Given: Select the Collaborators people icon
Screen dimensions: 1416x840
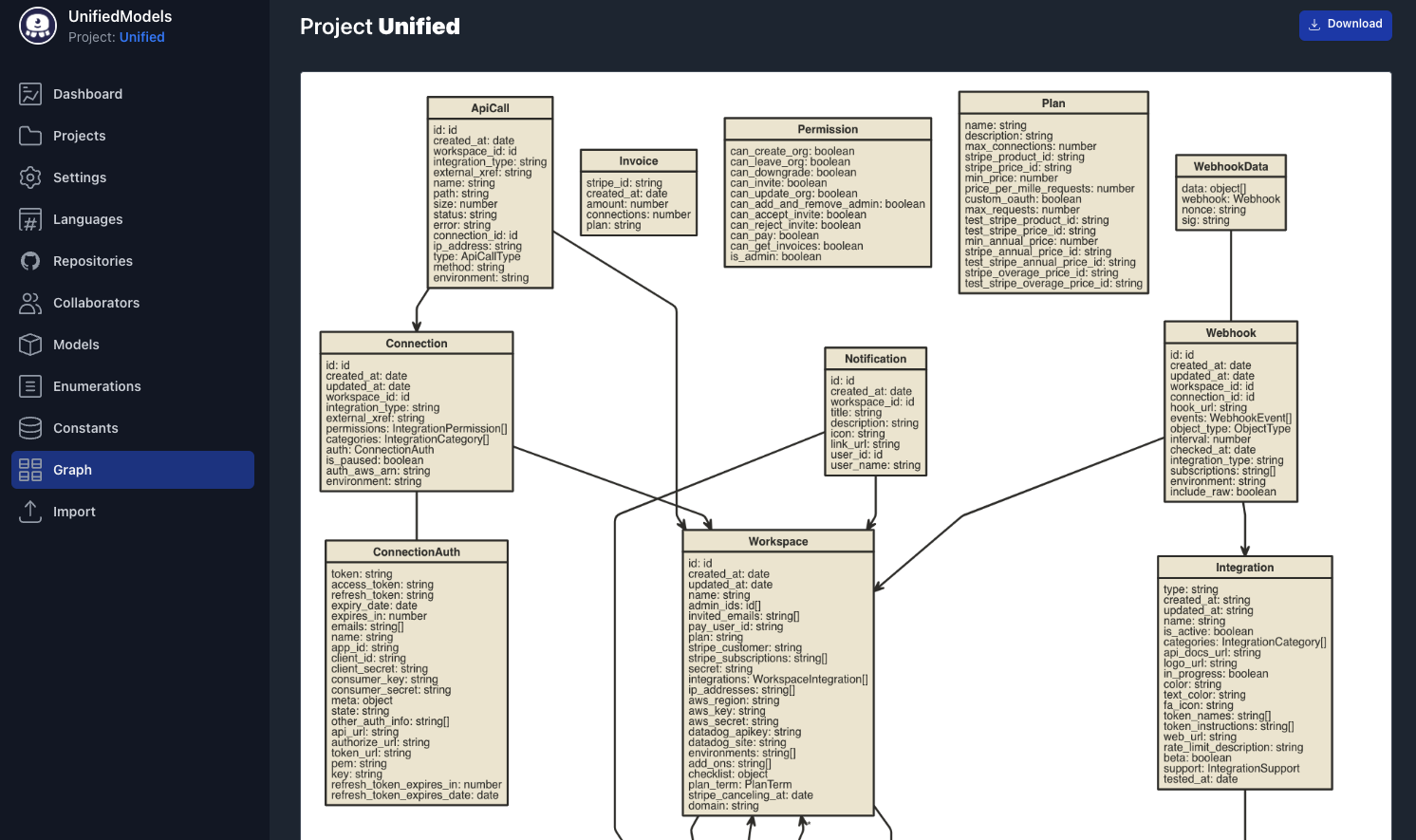Looking at the screenshot, I should [28, 303].
